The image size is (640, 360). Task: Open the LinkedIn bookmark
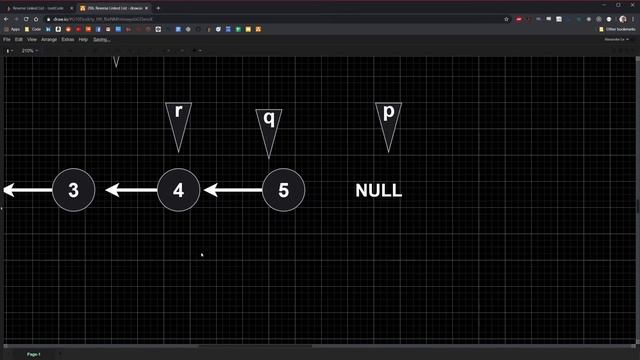click(x=48, y=29)
